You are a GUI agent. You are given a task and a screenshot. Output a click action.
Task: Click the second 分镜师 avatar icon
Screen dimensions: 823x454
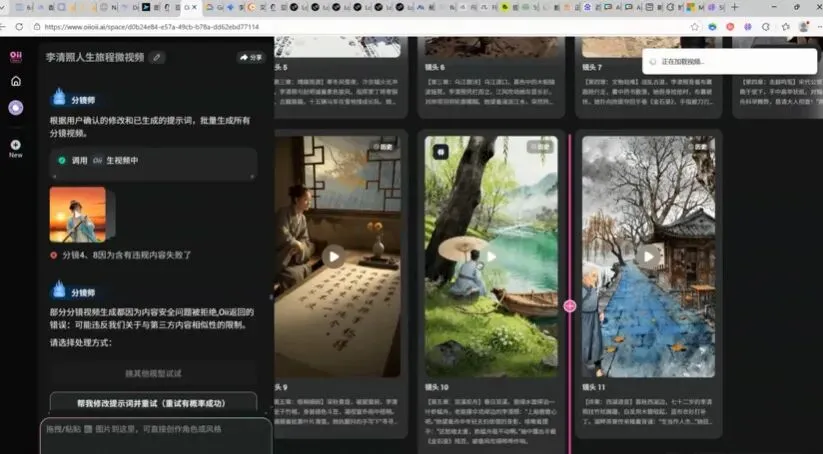pyautogui.click(x=59, y=290)
